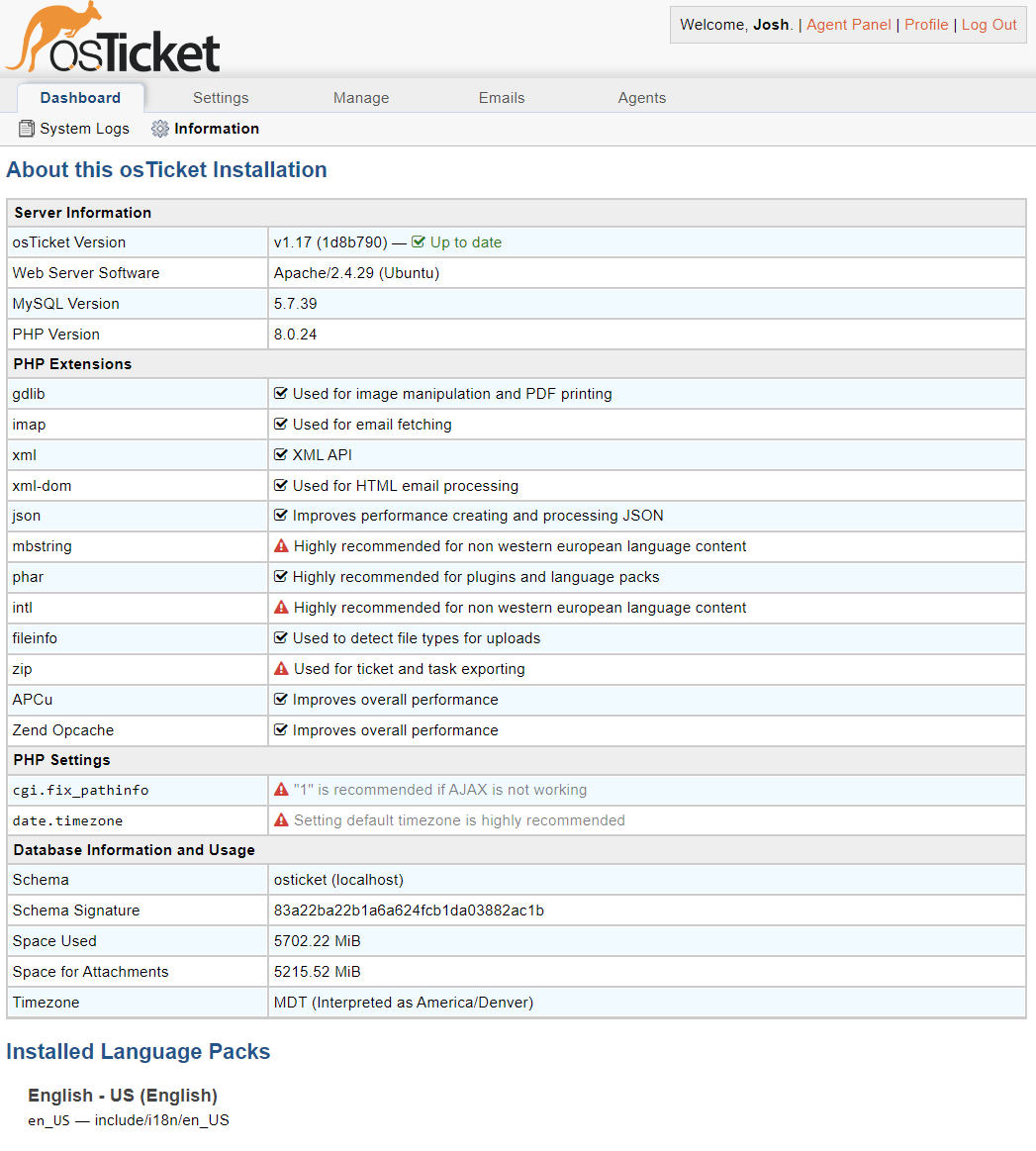Click the check icon in json row
This screenshot has height=1151, width=1036.
(x=280, y=516)
